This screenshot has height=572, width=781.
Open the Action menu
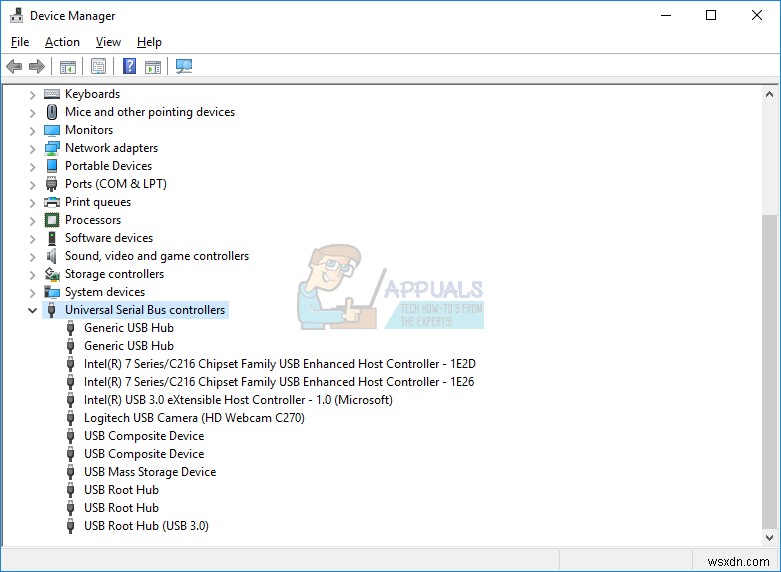tap(62, 42)
